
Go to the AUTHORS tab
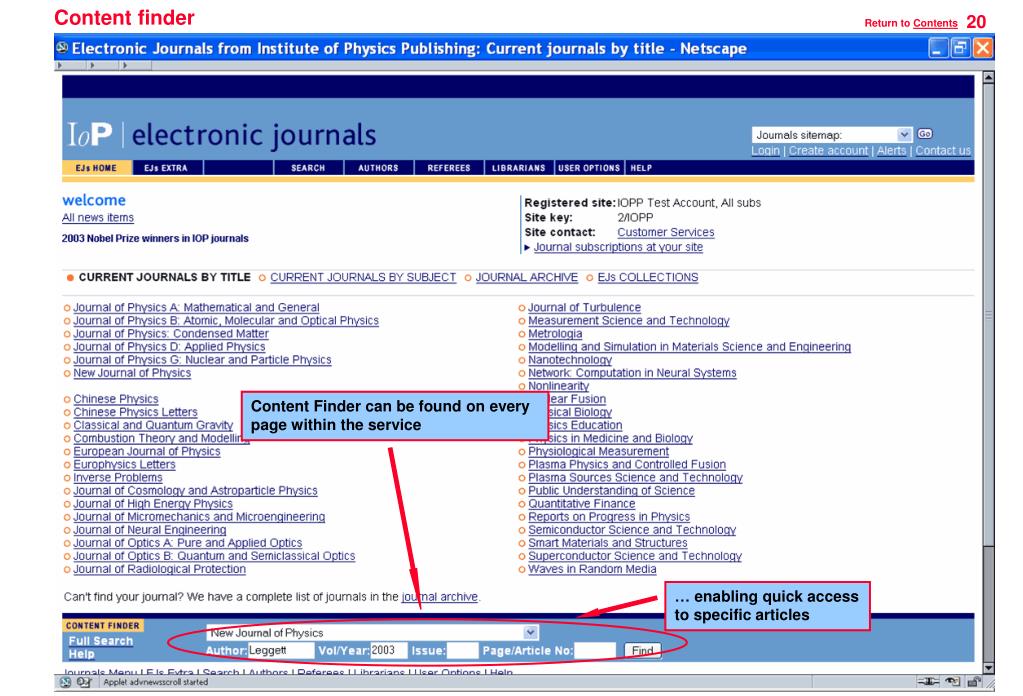[x=378, y=168]
